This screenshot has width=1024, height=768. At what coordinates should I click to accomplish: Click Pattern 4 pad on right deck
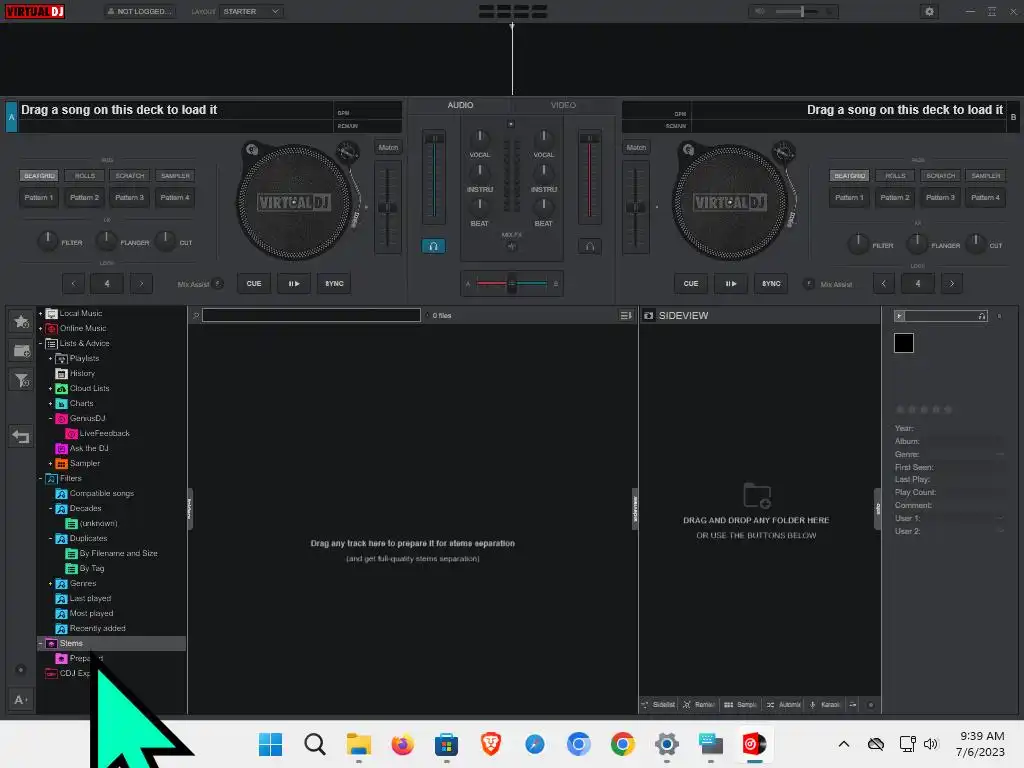pyautogui.click(x=985, y=197)
